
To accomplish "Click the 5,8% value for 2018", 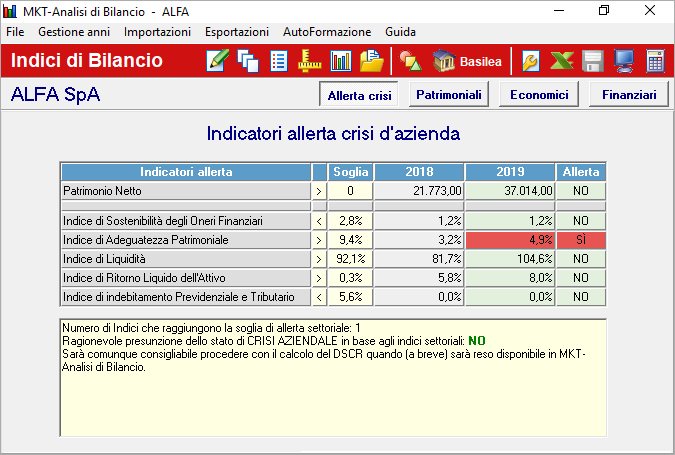I will [x=419, y=278].
